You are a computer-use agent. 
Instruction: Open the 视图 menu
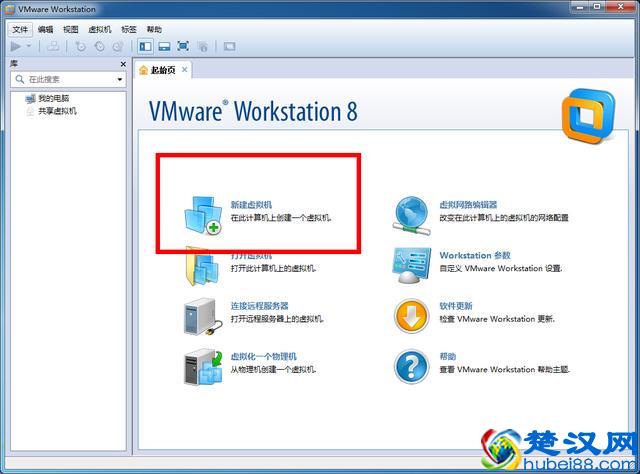(x=70, y=29)
